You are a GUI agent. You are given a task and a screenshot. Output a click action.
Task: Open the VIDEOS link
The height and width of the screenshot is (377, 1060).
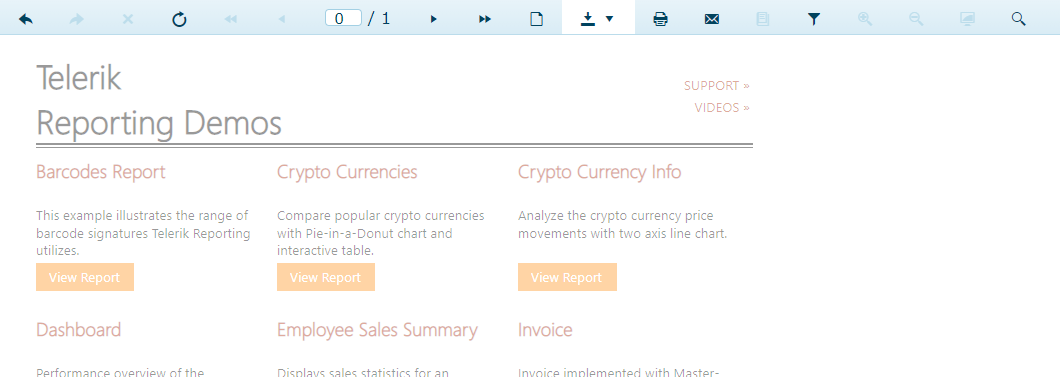pyautogui.click(x=722, y=107)
